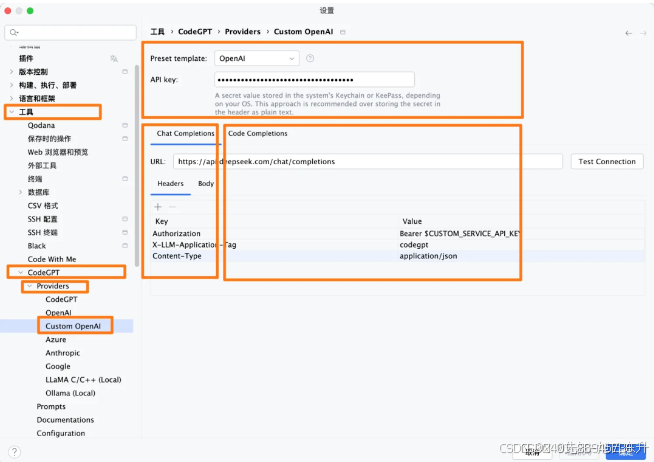Select LLaMA C/C++ (Local) provider
654x462 pixels.
coord(83,379)
